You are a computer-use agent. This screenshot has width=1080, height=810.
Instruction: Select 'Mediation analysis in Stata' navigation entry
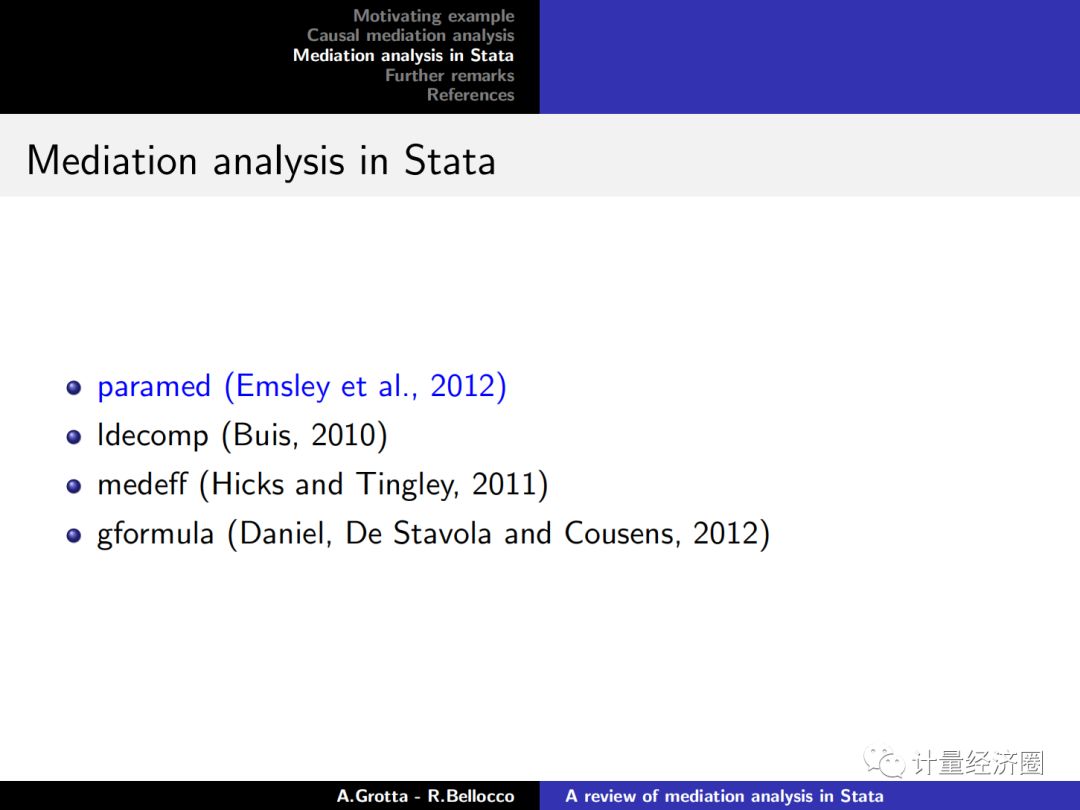click(x=404, y=55)
